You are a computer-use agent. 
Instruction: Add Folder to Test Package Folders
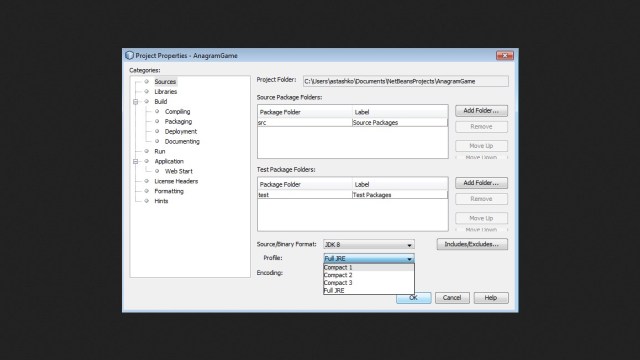click(481, 183)
